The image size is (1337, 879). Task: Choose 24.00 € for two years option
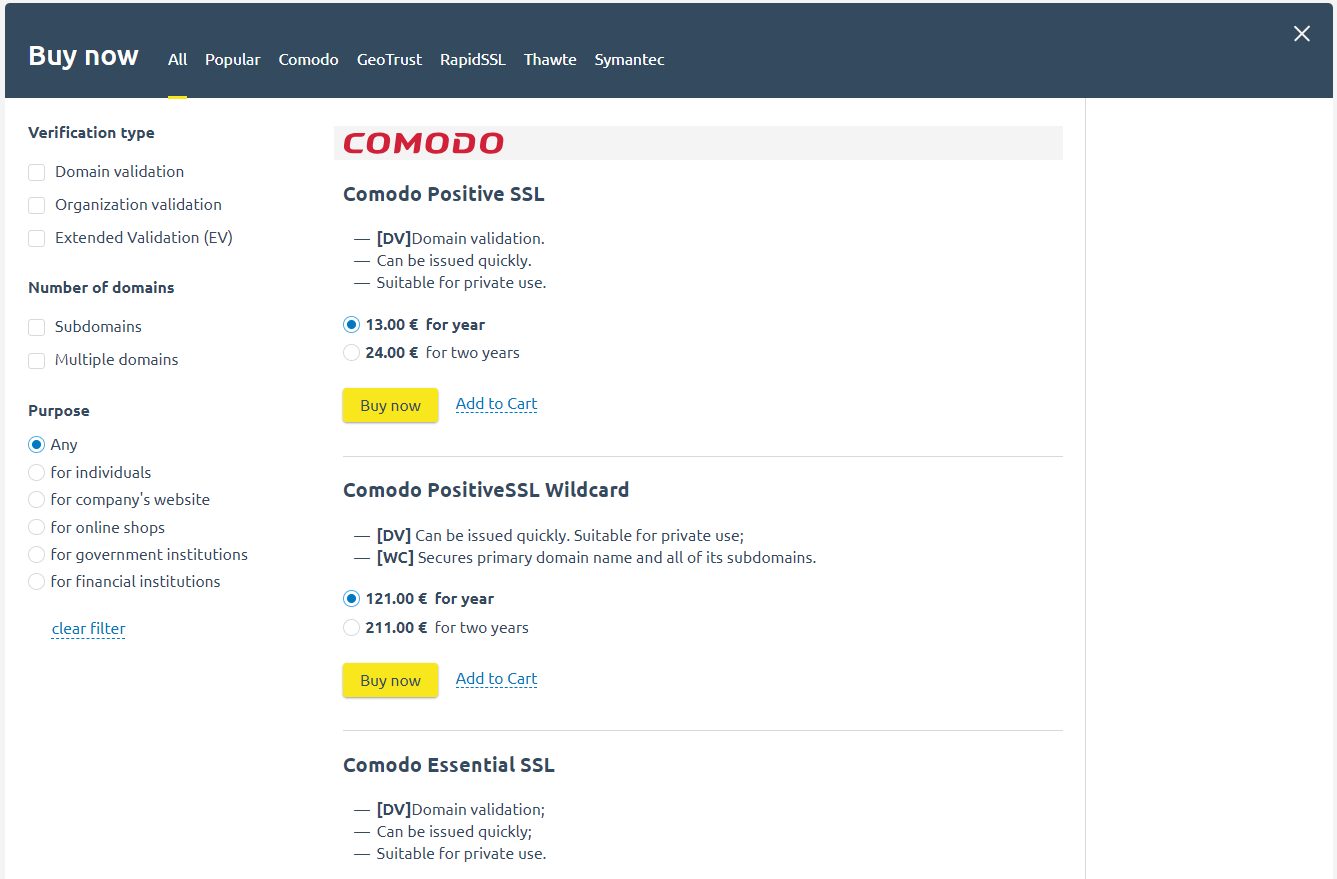351,352
